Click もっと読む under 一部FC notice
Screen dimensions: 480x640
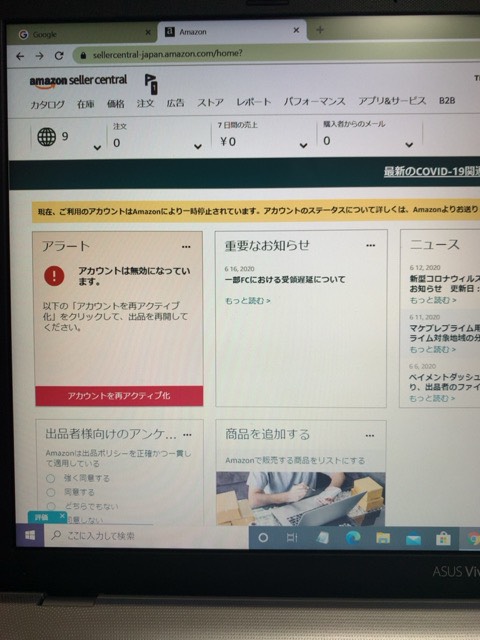point(247,301)
